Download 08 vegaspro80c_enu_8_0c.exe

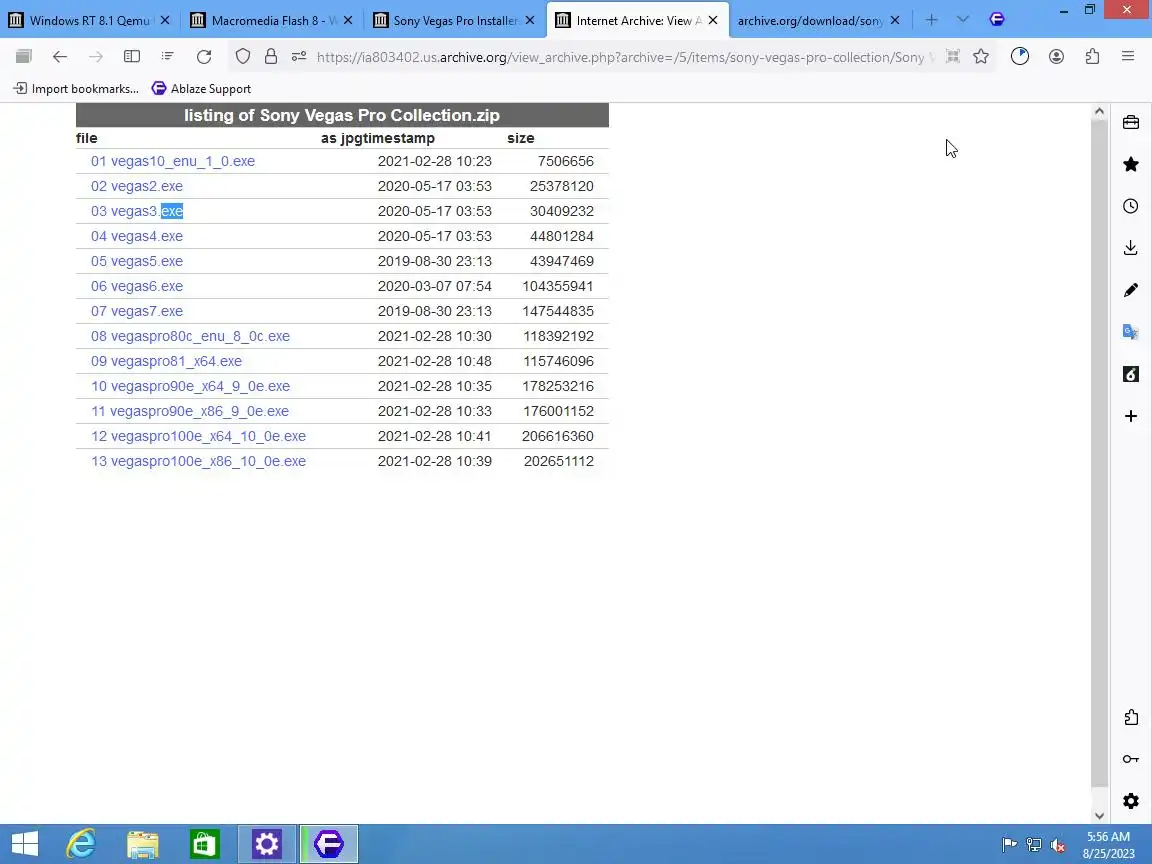[190, 336]
